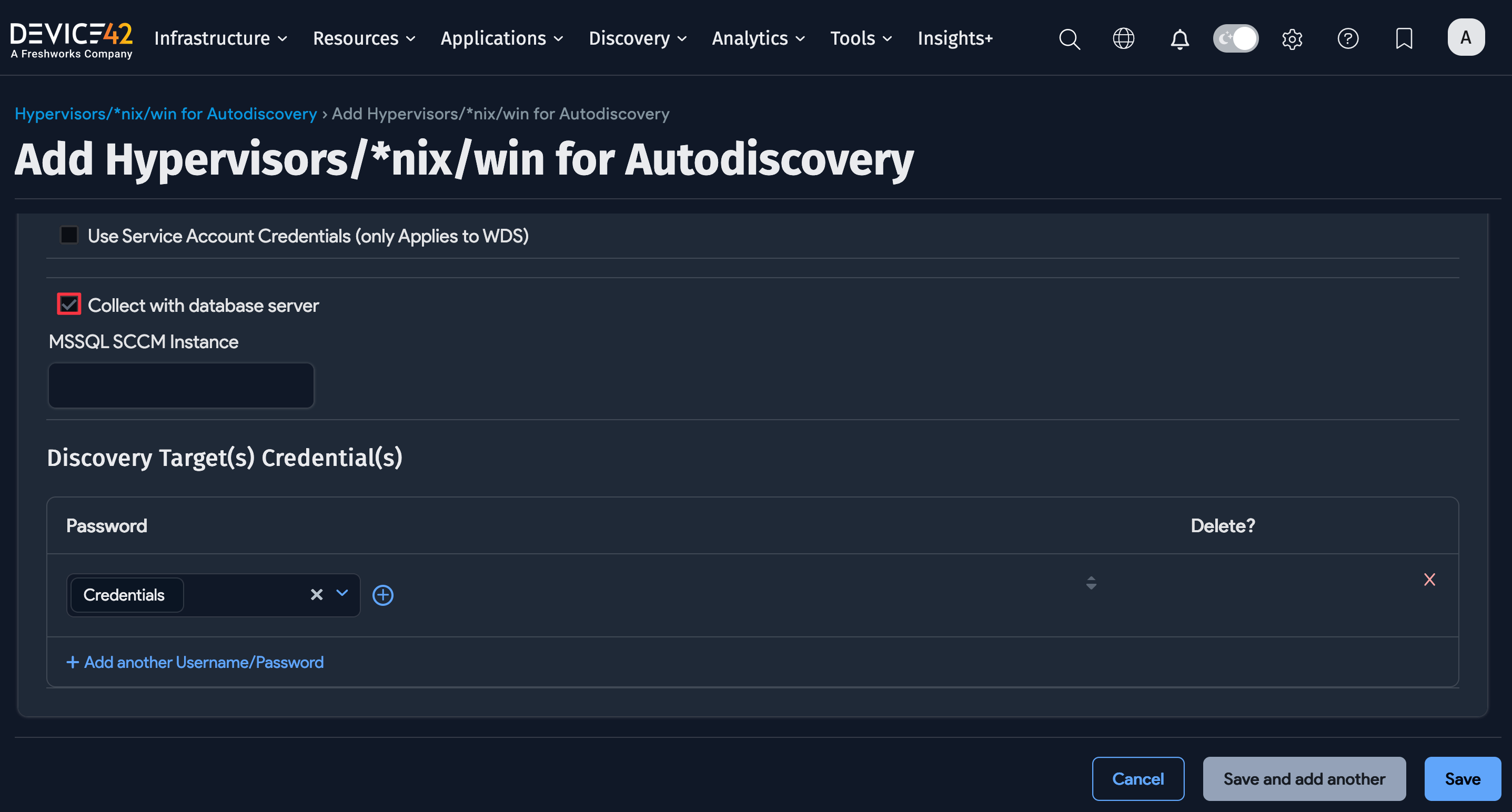Click the MSSQL SCCM Instance field
The height and width of the screenshot is (812, 1512).
[x=181, y=385]
